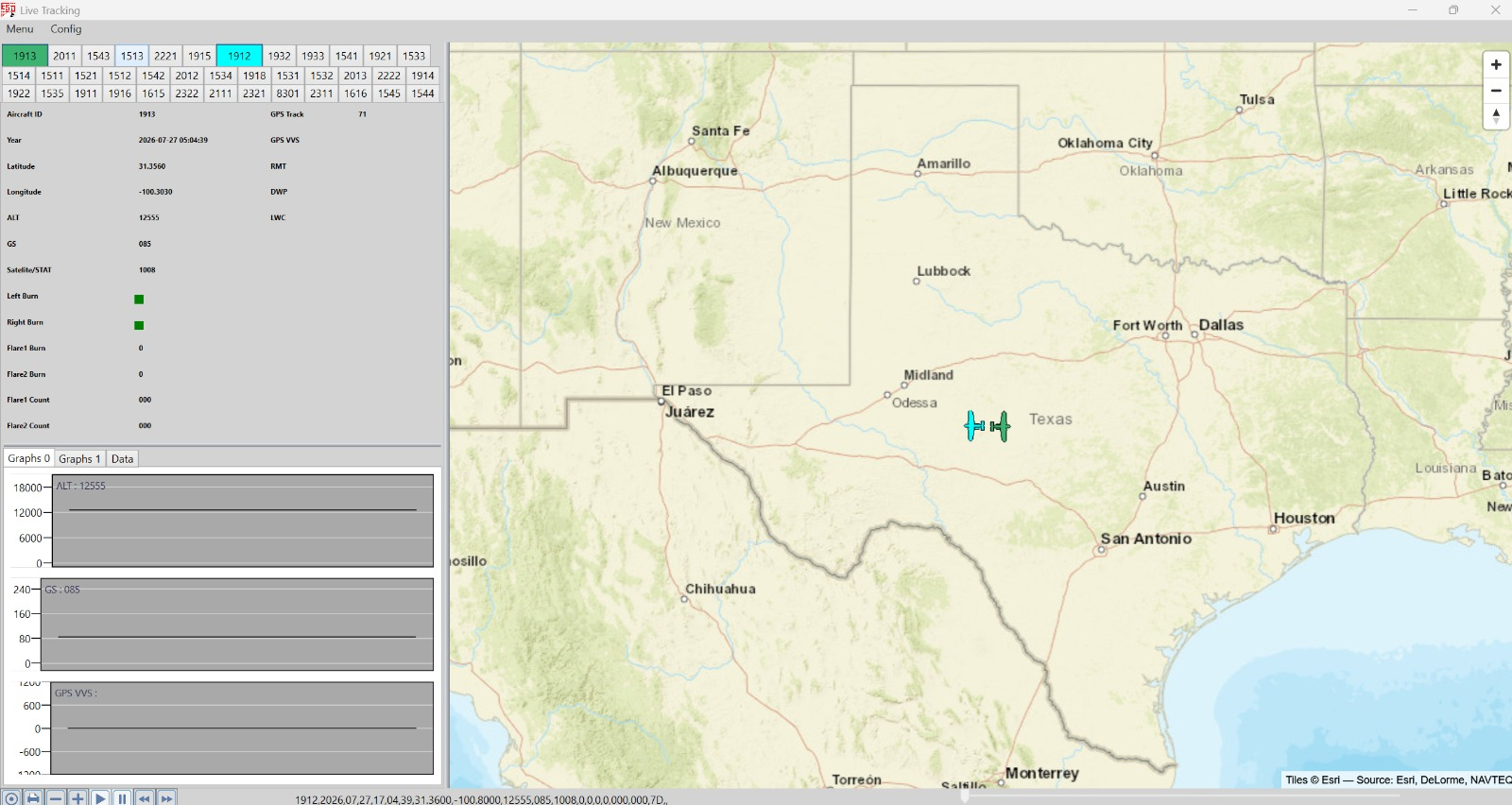Image resolution: width=1512 pixels, height=805 pixels.
Task: Select aircraft 1912 highlighted in cyan
Action: click(239, 56)
